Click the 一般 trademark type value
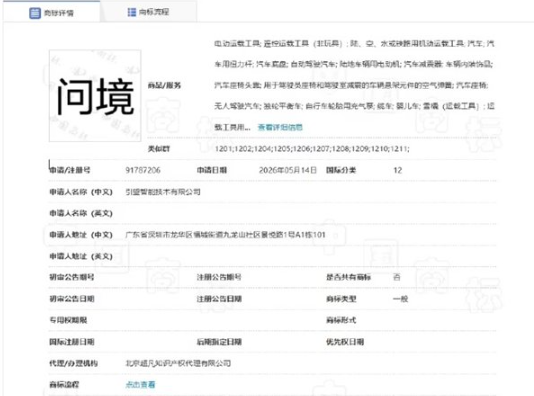This screenshot has width=534, height=396. click(x=400, y=299)
